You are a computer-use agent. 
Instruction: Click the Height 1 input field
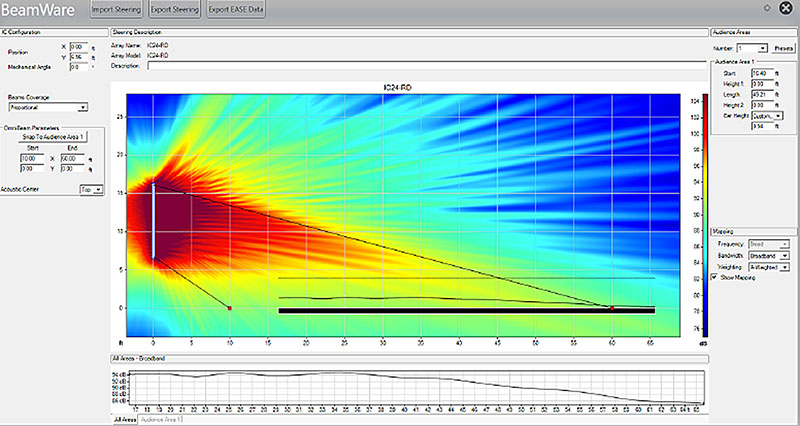point(762,84)
